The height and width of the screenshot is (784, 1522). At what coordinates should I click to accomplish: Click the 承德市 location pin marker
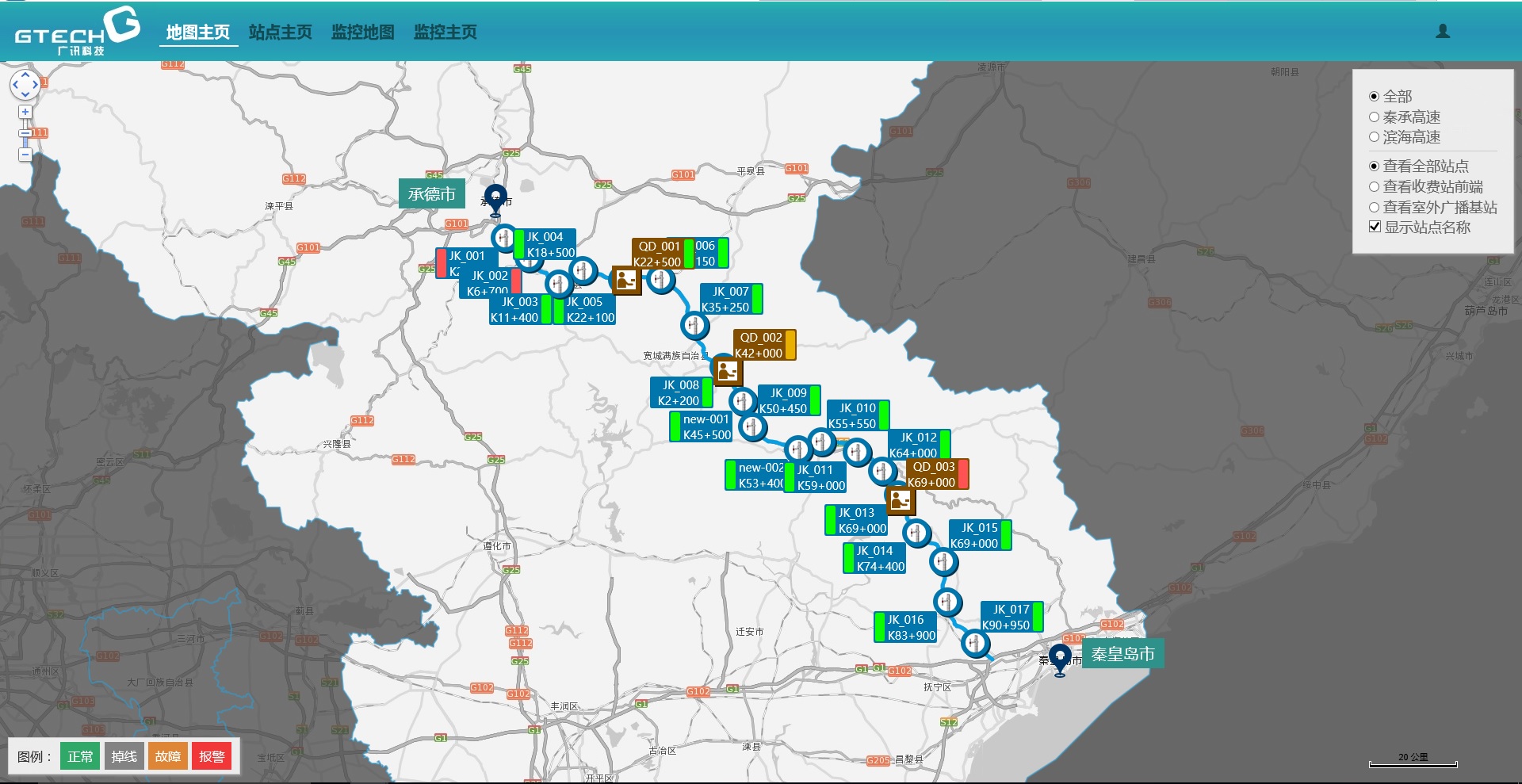click(495, 199)
